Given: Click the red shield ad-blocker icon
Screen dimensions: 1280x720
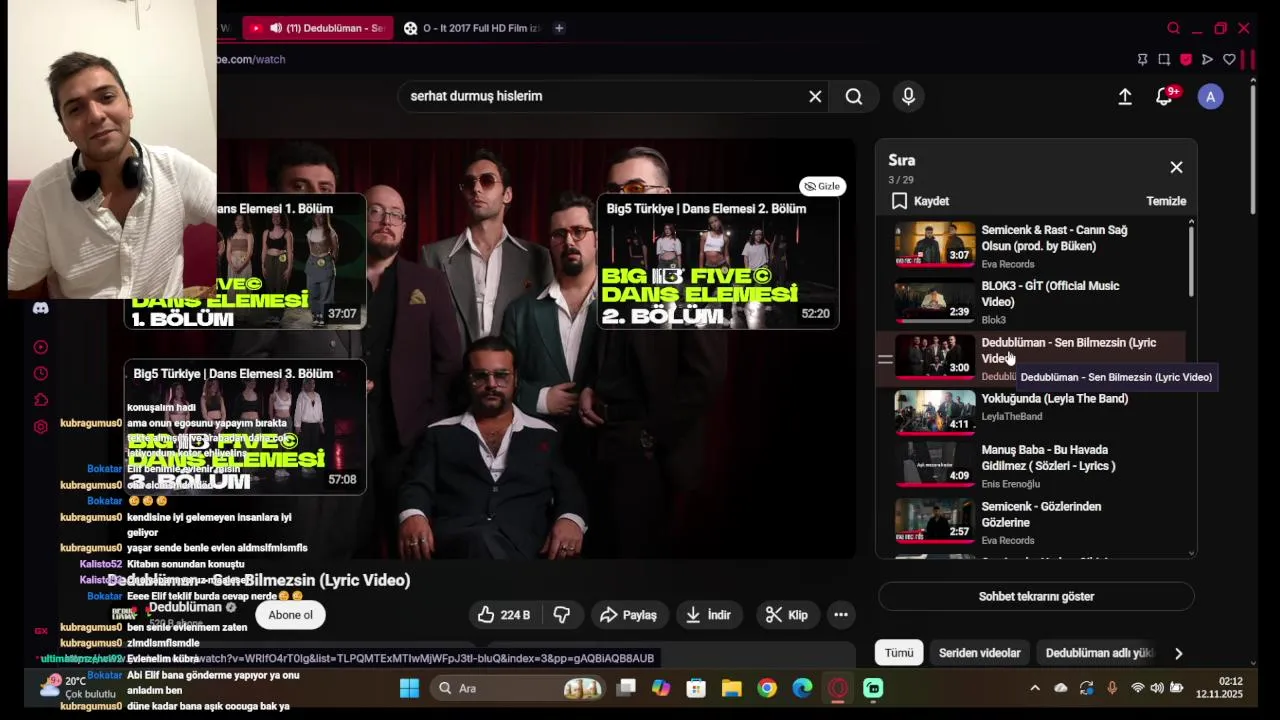Looking at the screenshot, I should click(x=1186, y=59).
